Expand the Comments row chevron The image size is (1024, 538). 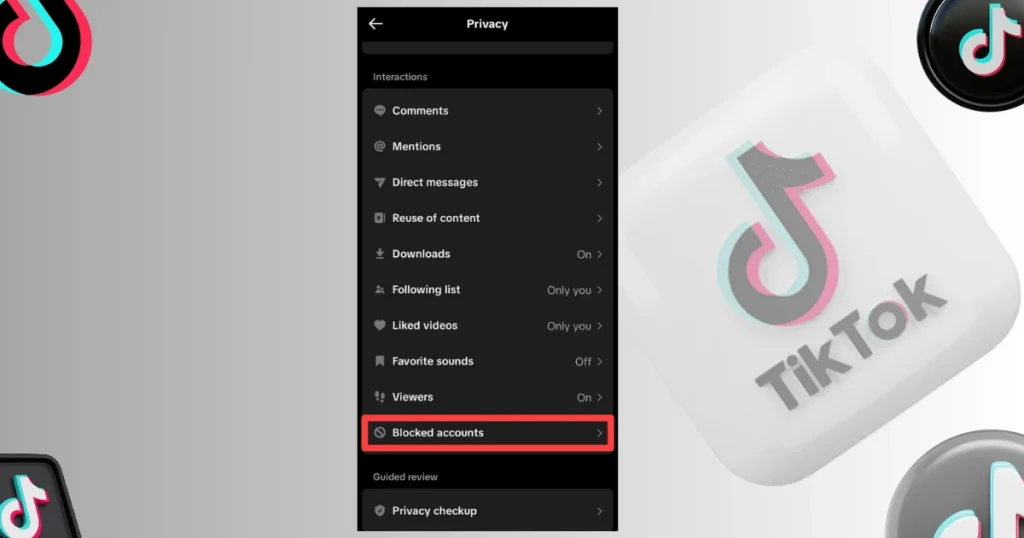pos(600,111)
